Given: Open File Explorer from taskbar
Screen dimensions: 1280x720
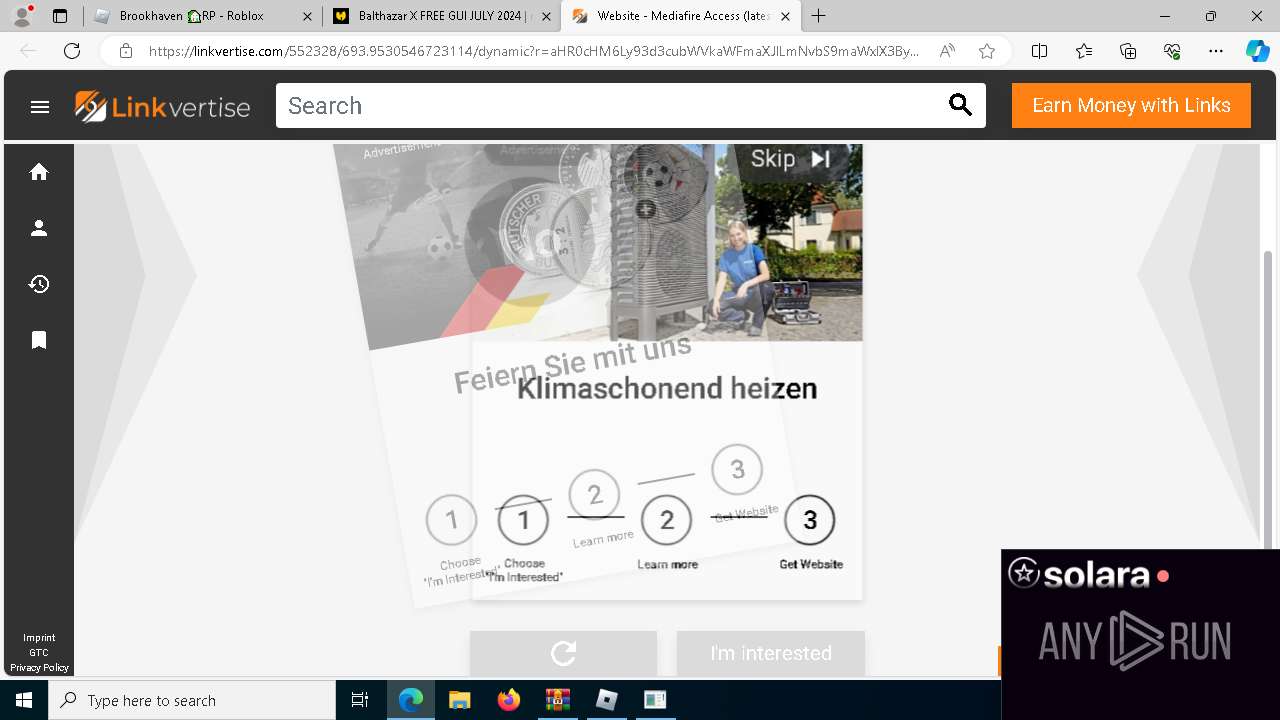Looking at the screenshot, I should point(459,700).
